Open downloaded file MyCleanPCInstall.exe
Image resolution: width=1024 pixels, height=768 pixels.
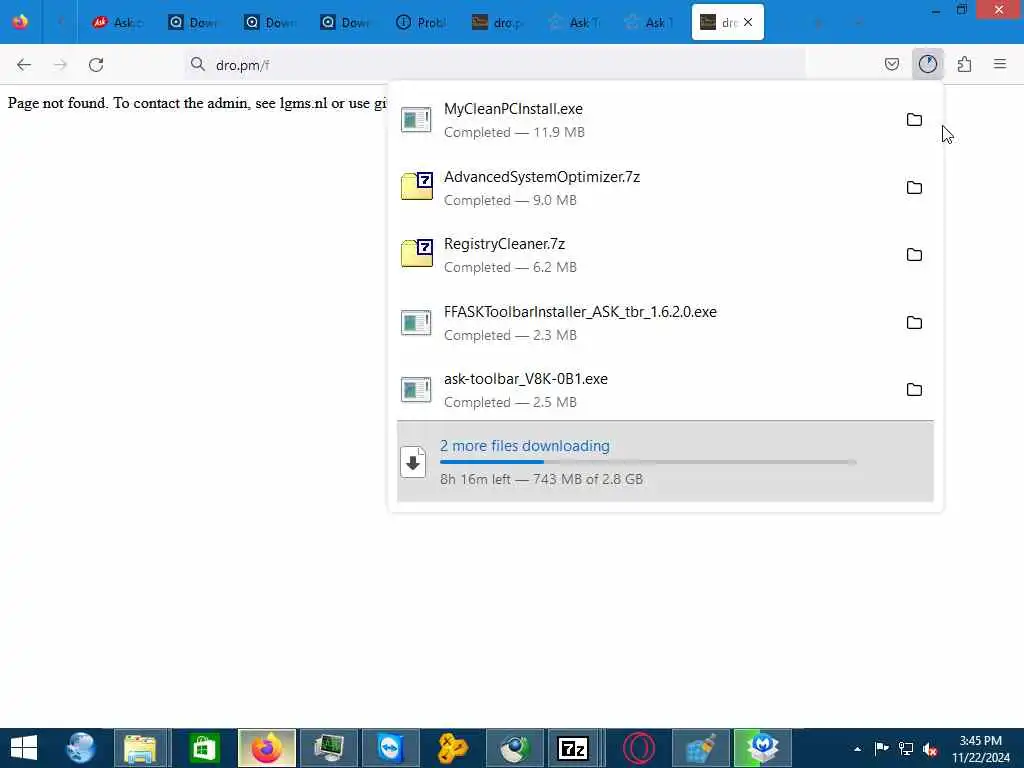(x=513, y=109)
